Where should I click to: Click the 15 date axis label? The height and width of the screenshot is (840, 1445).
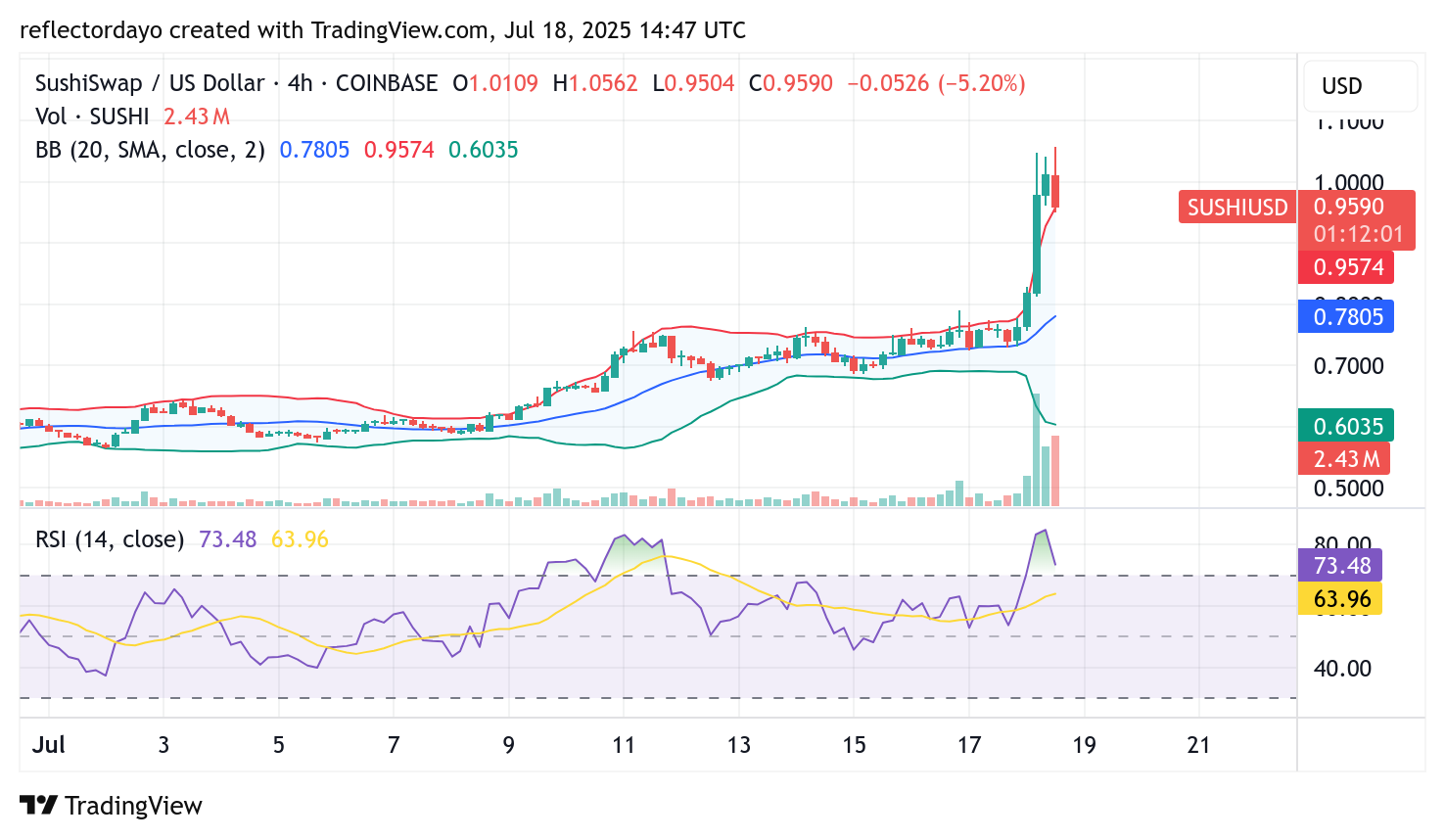pos(854,745)
